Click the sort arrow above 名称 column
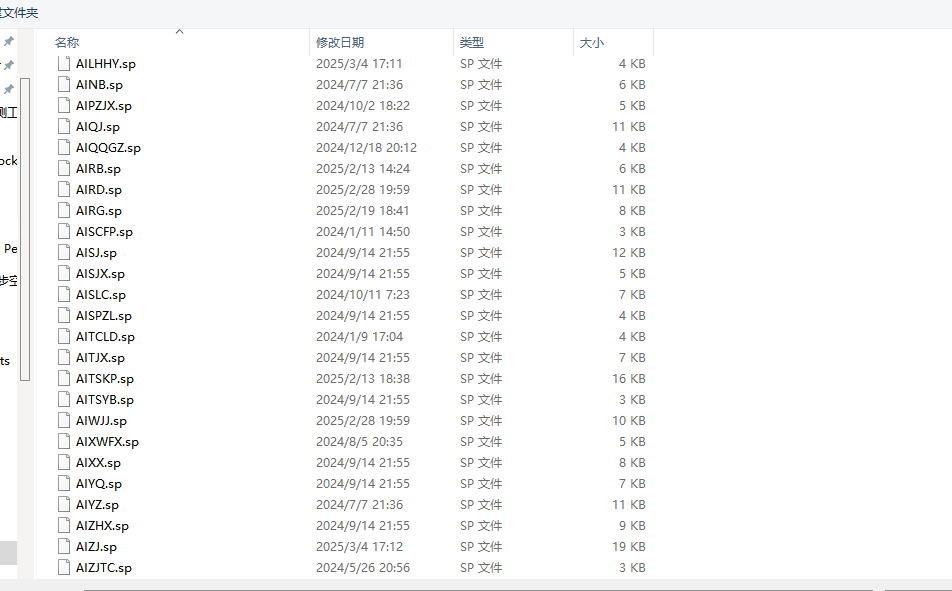Screen dimensions: 952x591 coord(179,32)
